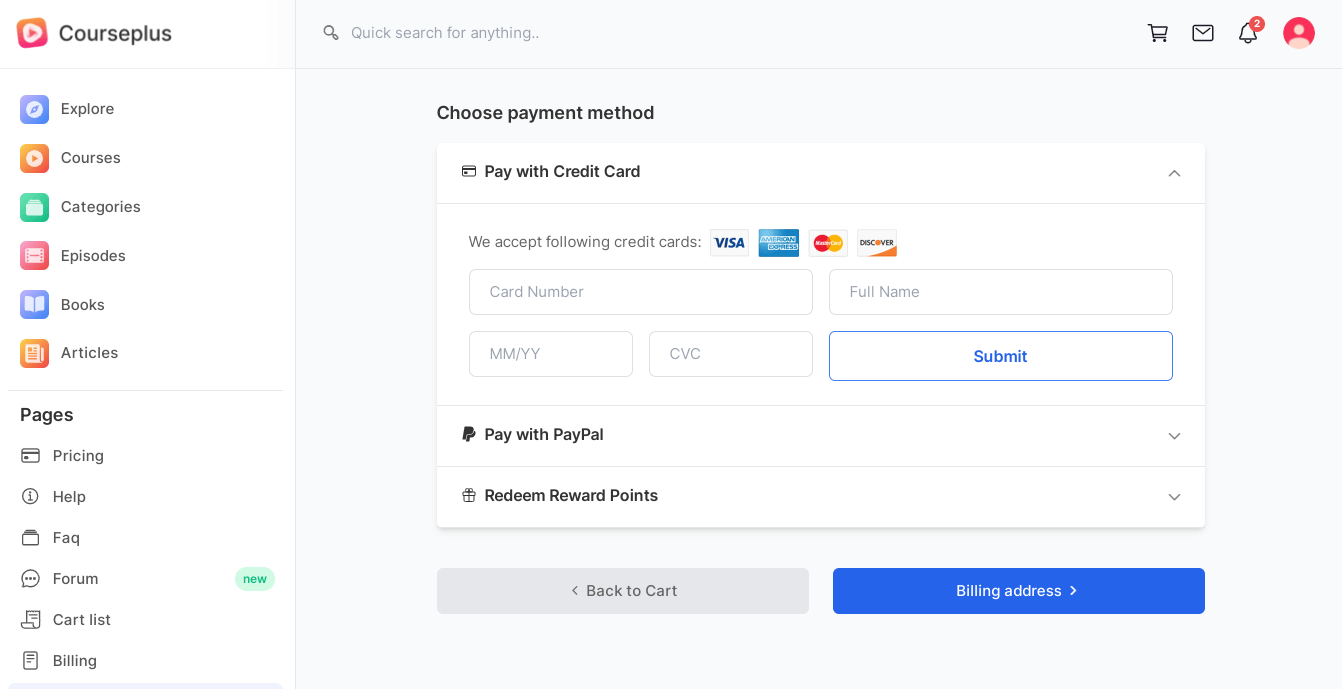Open the user profile avatar
Image resolution: width=1342 pixels, height=689 pixels.
coord(1299,33)
